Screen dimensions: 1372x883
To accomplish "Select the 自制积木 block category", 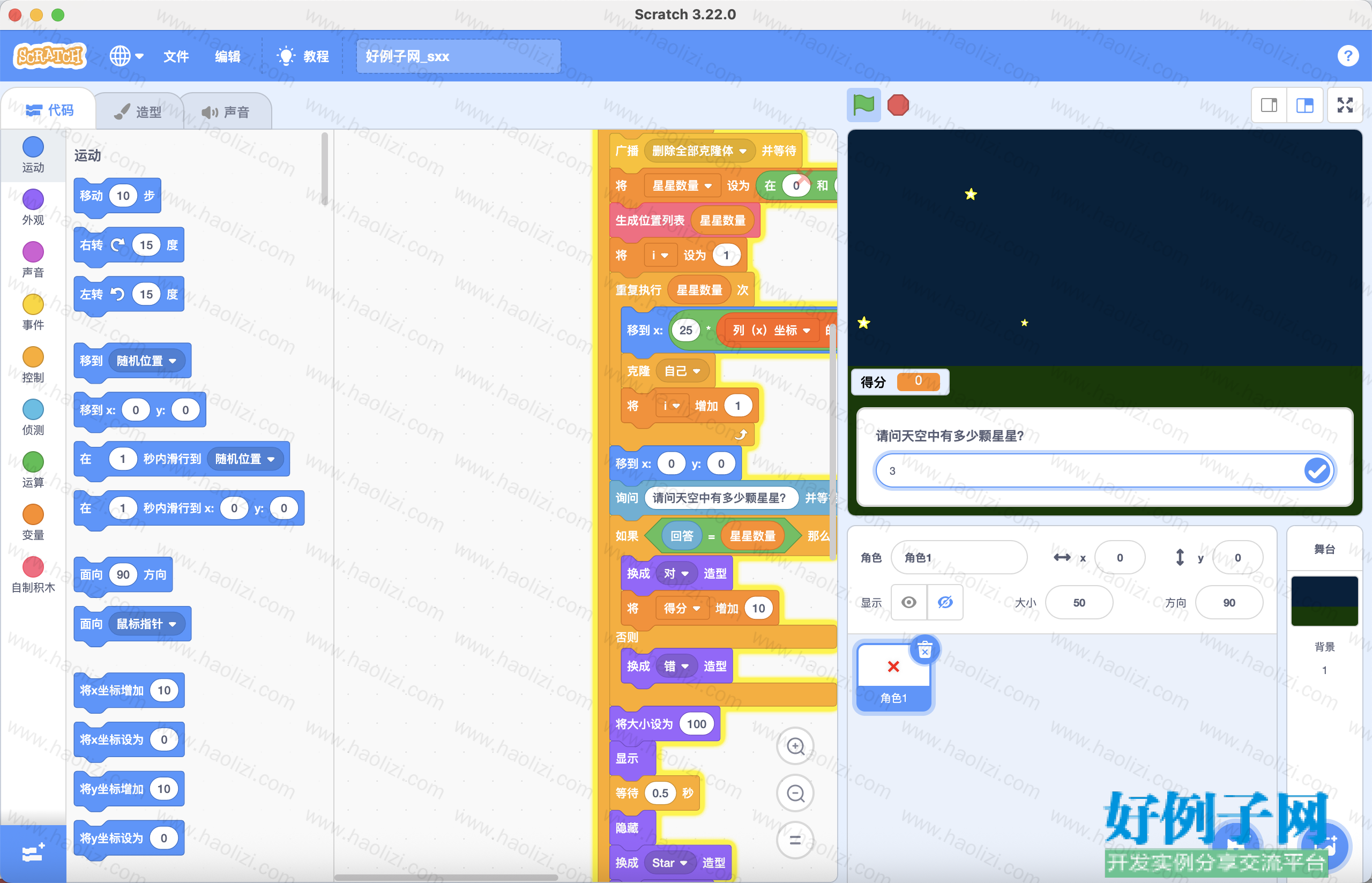I will tap(33, 575).
